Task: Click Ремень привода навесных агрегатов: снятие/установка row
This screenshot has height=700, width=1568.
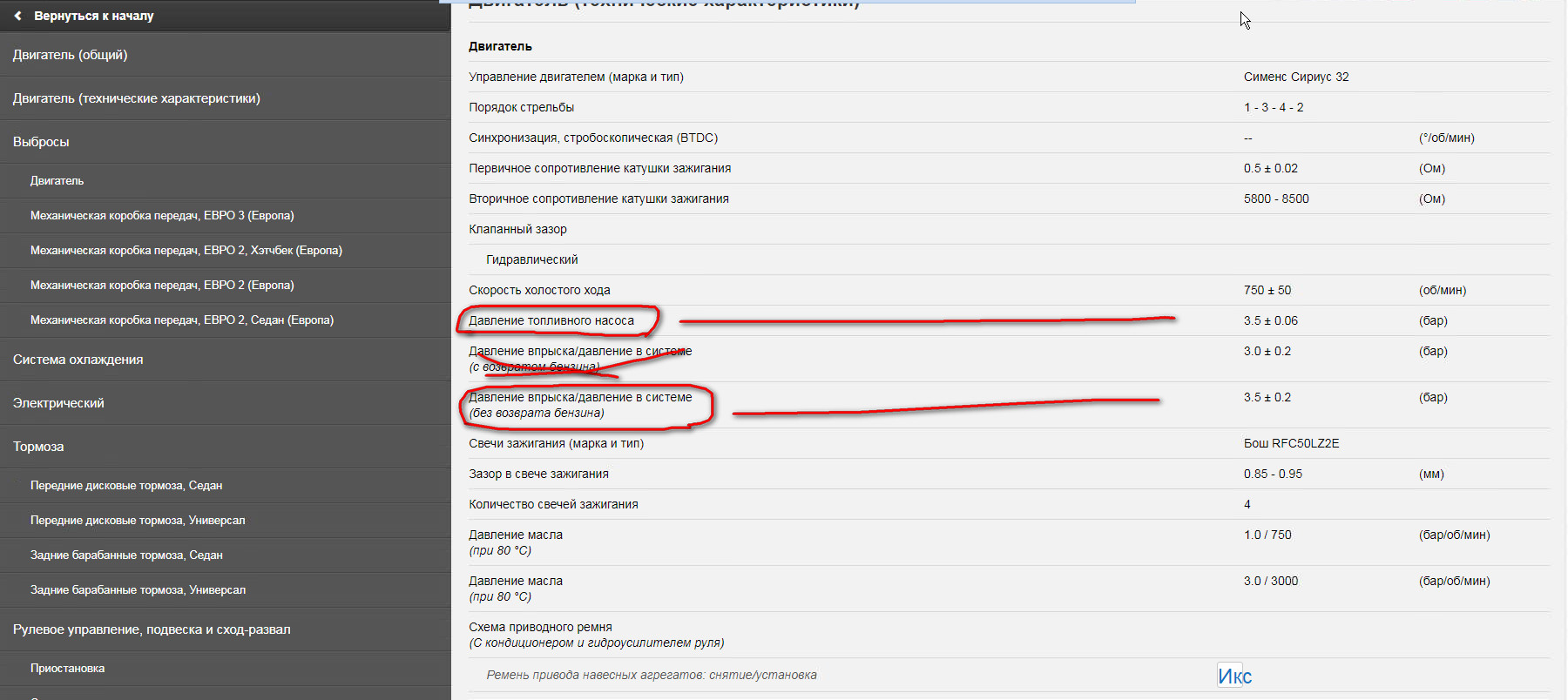Action: pos(651,676)
